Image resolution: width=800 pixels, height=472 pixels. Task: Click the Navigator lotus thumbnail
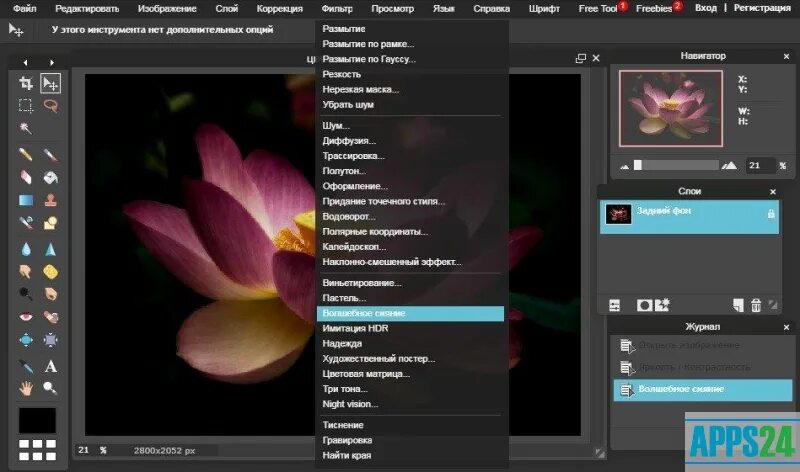(670, 108)
